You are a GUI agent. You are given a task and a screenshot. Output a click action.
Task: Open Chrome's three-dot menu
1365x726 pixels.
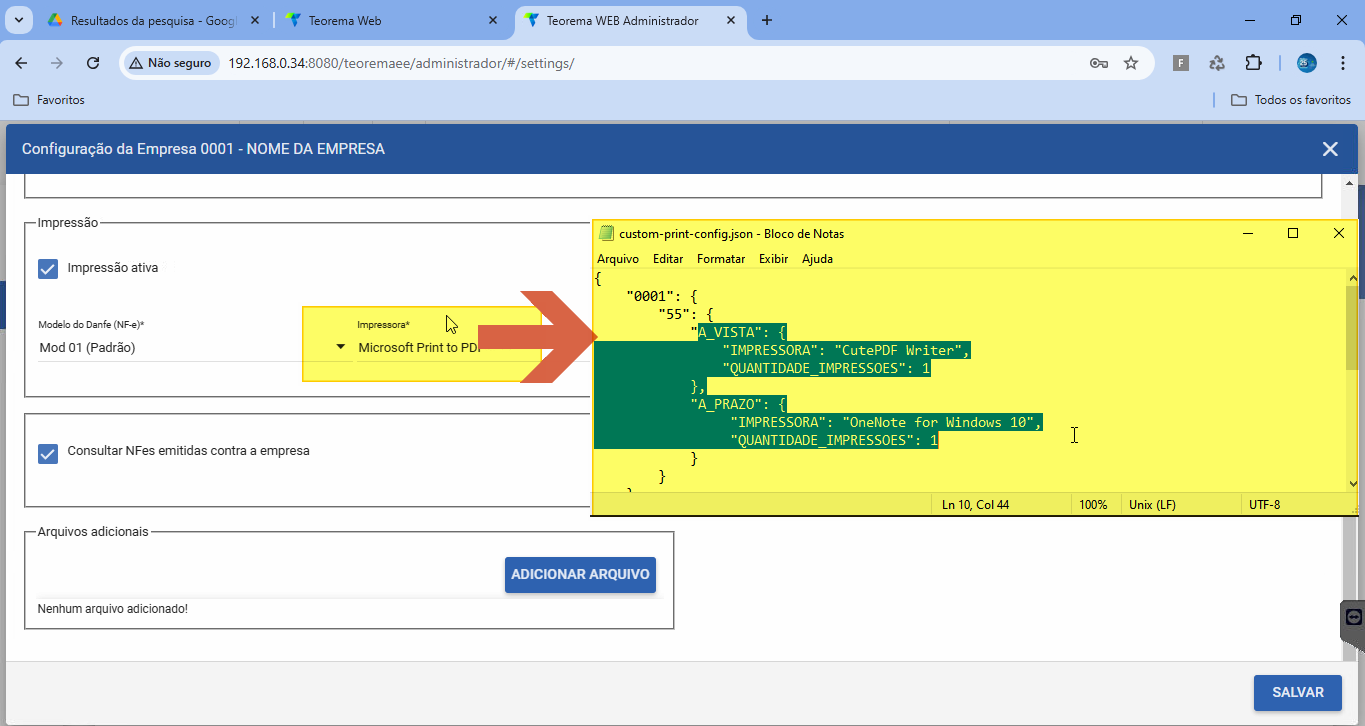click(1343, 63)
